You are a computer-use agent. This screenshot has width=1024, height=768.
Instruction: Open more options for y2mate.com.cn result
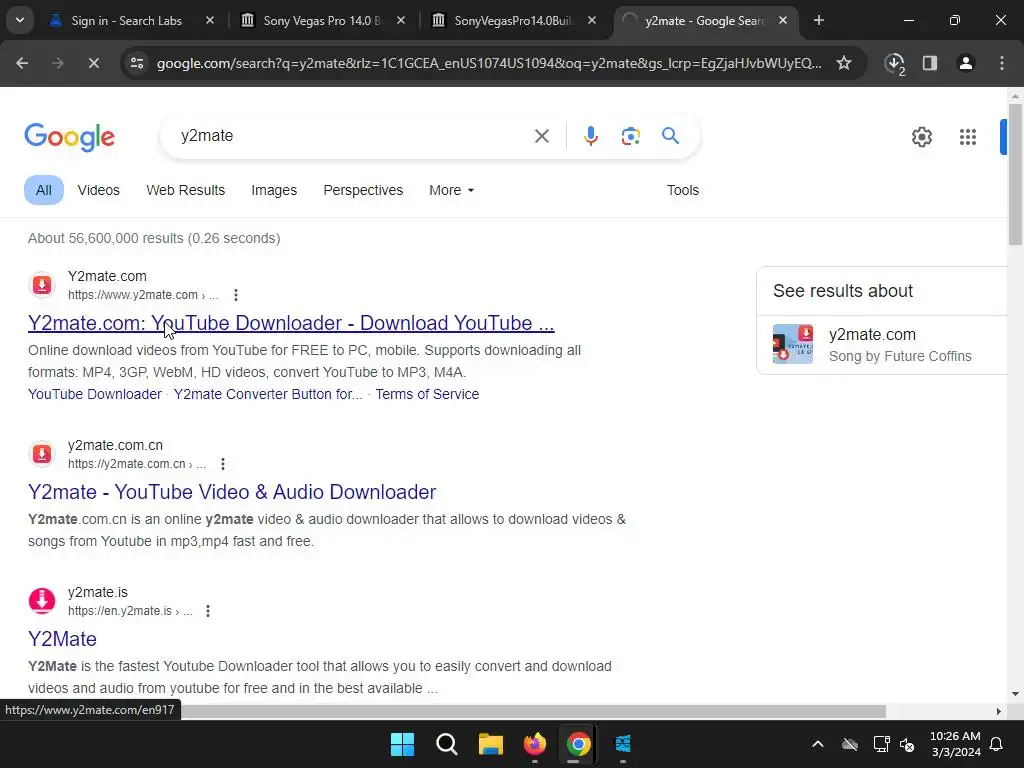tap(223, 464)
